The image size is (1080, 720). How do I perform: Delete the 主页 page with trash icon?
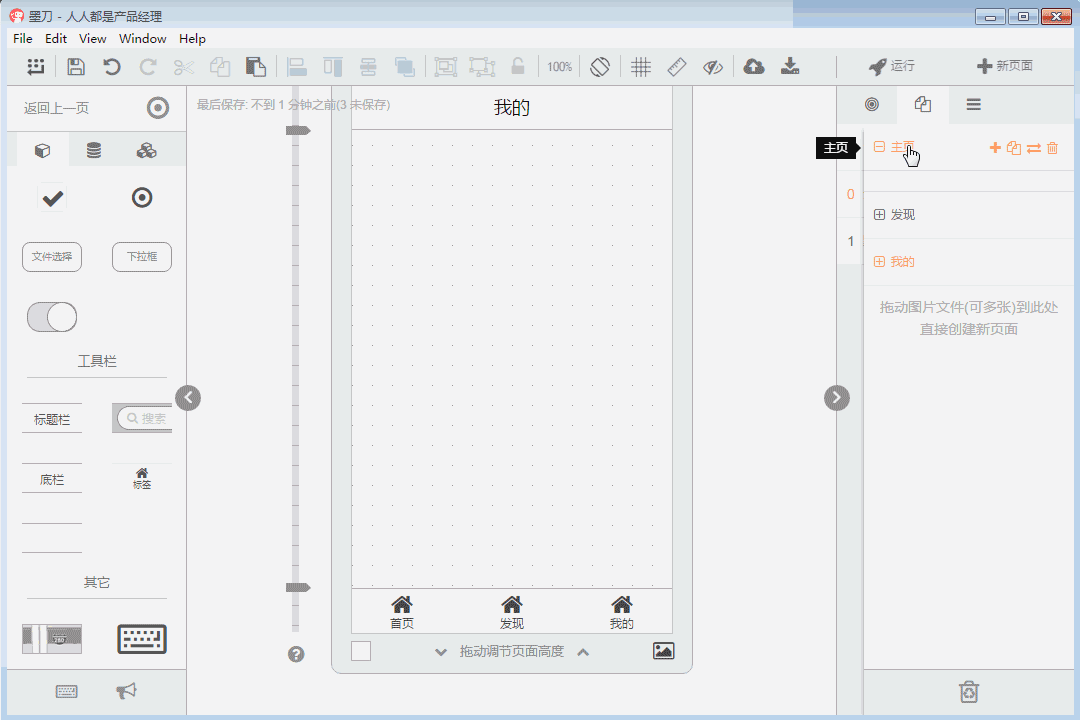[x=1052, y=148]
